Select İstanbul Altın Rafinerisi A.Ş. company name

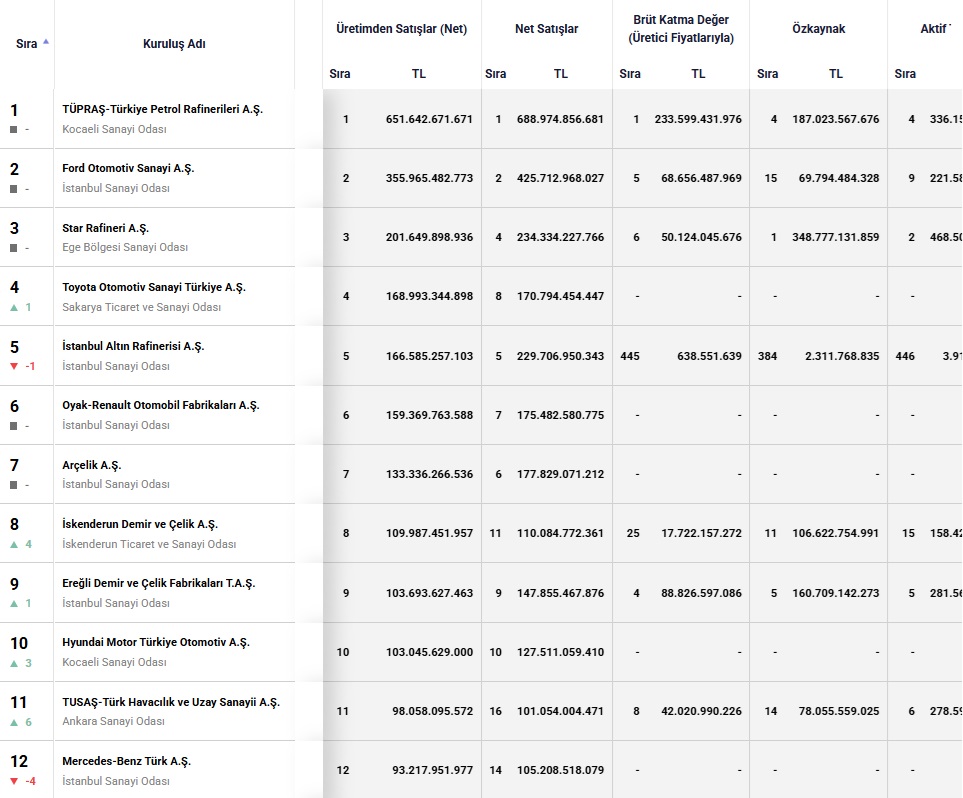click(133, 346)
